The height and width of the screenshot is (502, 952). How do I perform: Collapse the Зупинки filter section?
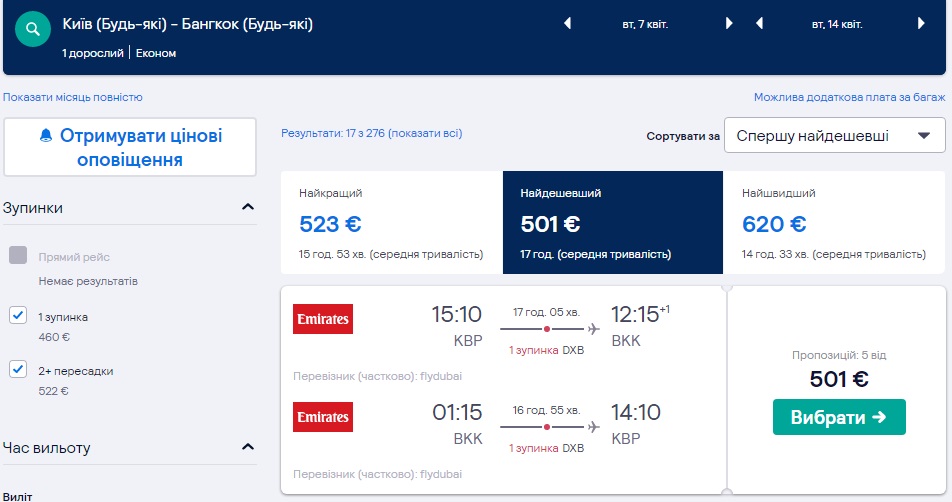click(x=248, y=208)
